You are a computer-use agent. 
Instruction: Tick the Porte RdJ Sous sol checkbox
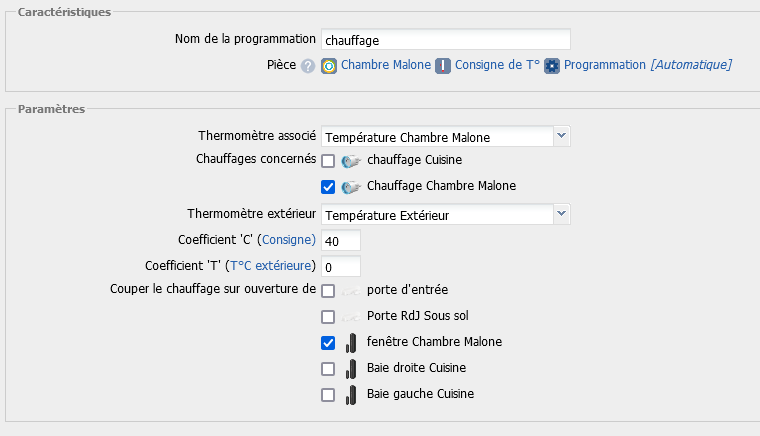328,316
